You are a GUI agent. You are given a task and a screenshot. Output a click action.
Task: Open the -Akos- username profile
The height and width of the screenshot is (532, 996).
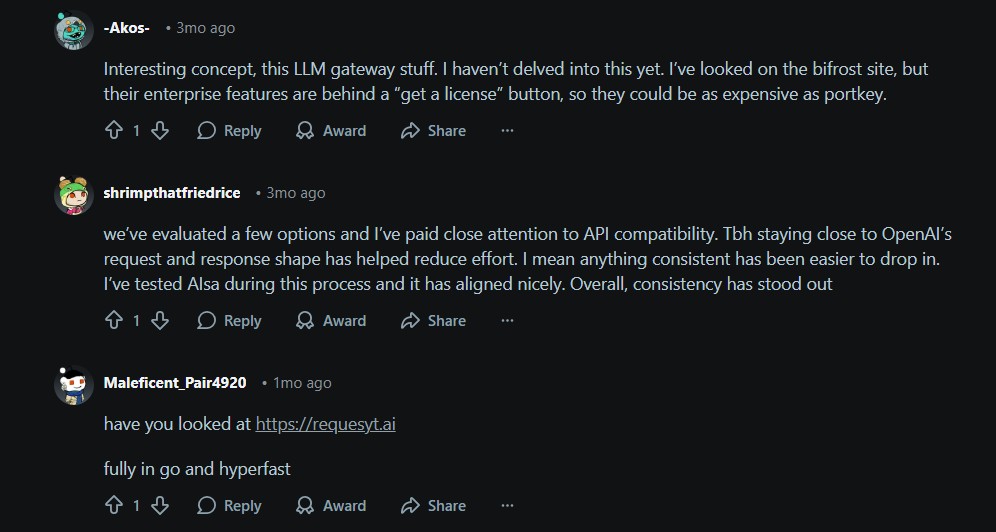(127, 28)
